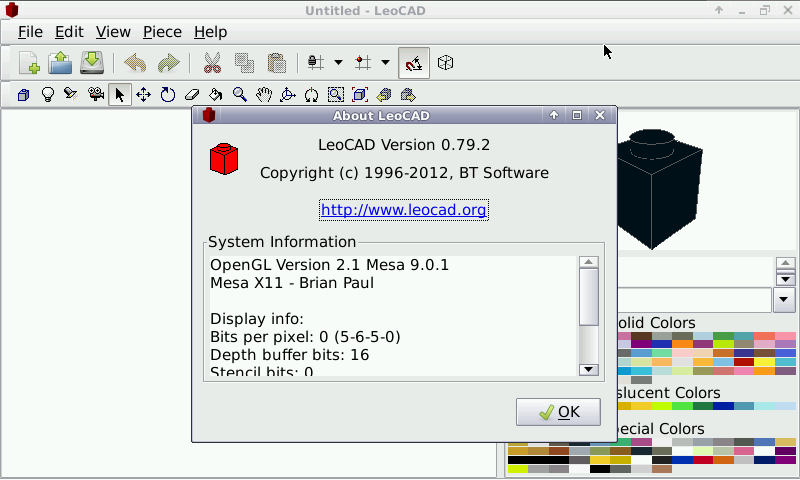800x480 pixels.
Task: Save the model with the Save icon
Action: (92, 63)
